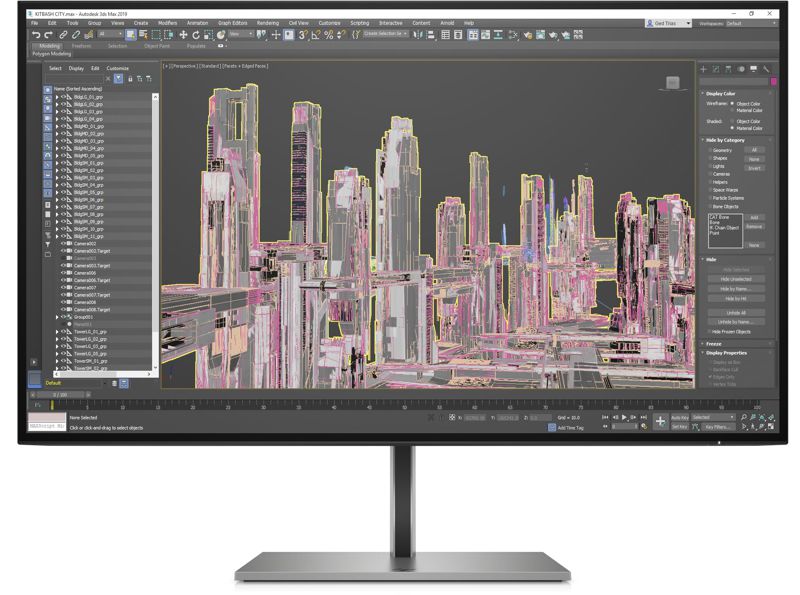Image resolution: width=800 pixels, height=595 pixels.
Task: Open the Create tab in the command panel
Action: tap(704, 70)
